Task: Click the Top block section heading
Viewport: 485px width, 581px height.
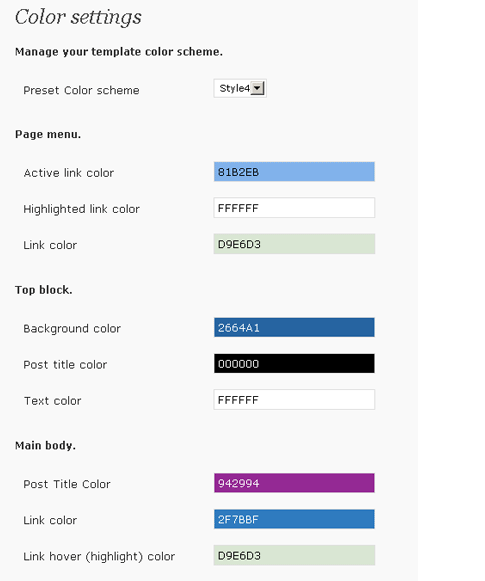Action: click(43, 290)
